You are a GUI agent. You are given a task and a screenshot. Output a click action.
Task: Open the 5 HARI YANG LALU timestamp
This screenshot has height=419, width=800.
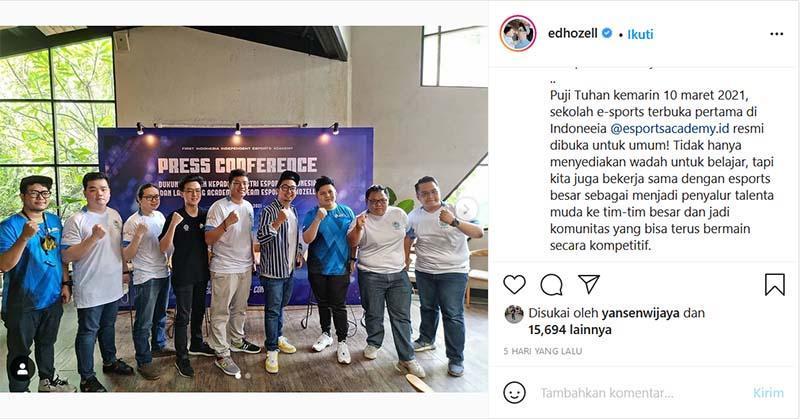(x=542, y=351)
